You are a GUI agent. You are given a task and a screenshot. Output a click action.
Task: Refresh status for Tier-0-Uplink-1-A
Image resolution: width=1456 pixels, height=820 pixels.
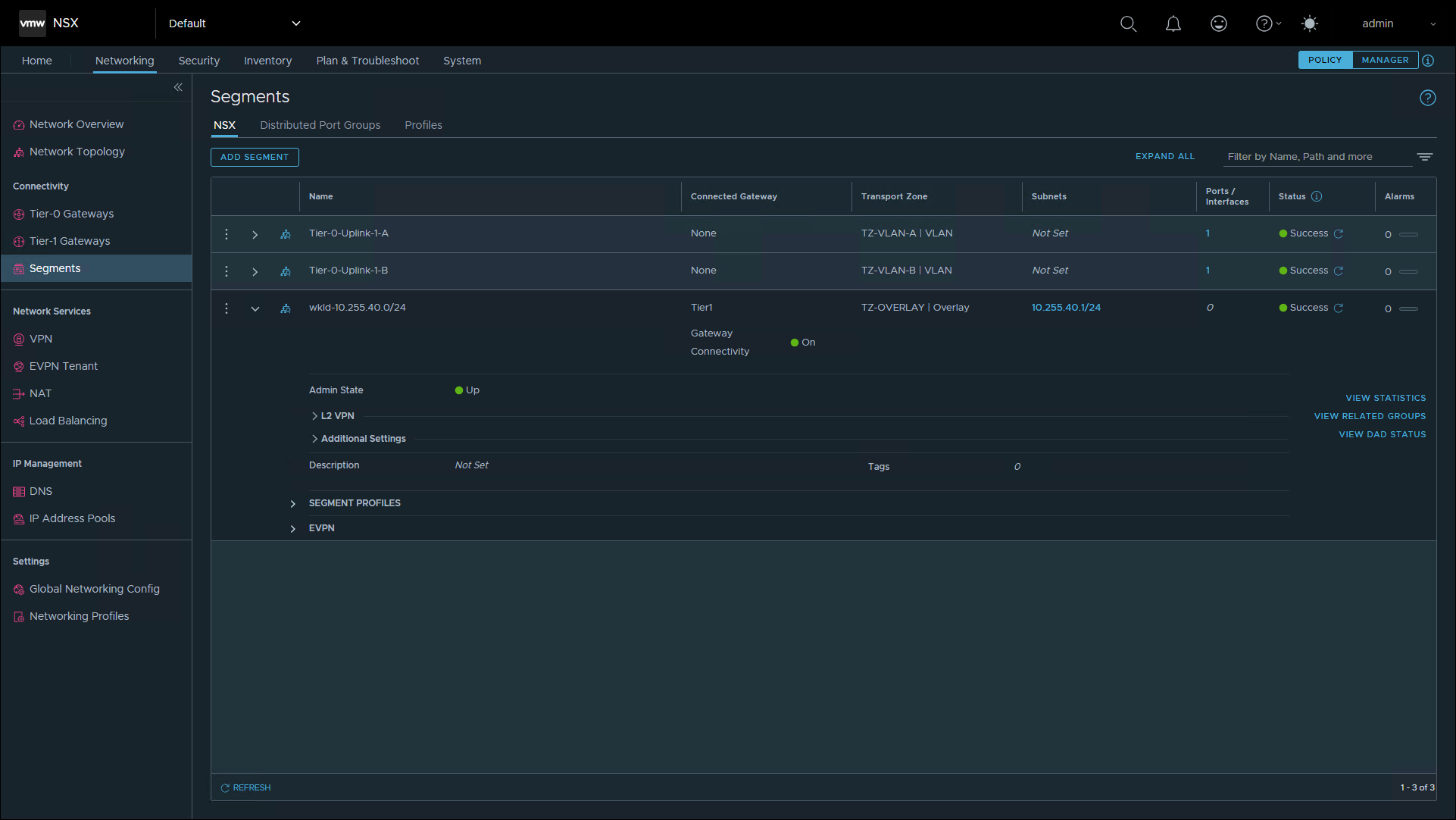coord(1339,233)
